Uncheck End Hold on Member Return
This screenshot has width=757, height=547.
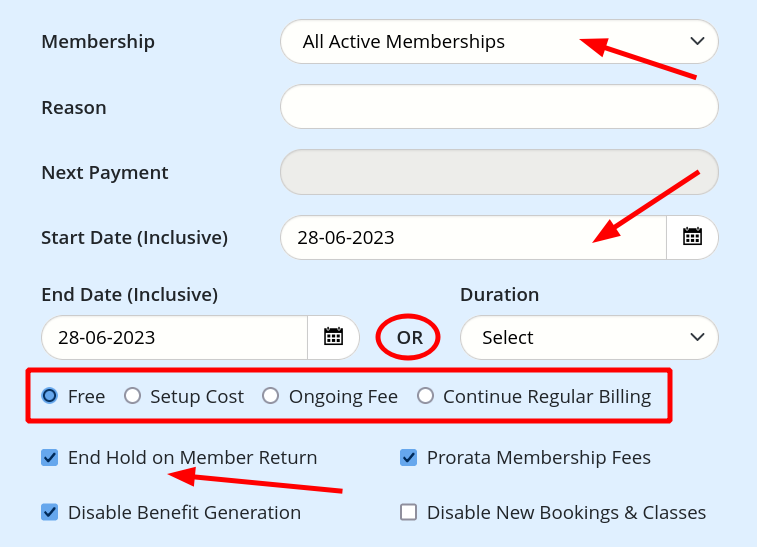49,457
